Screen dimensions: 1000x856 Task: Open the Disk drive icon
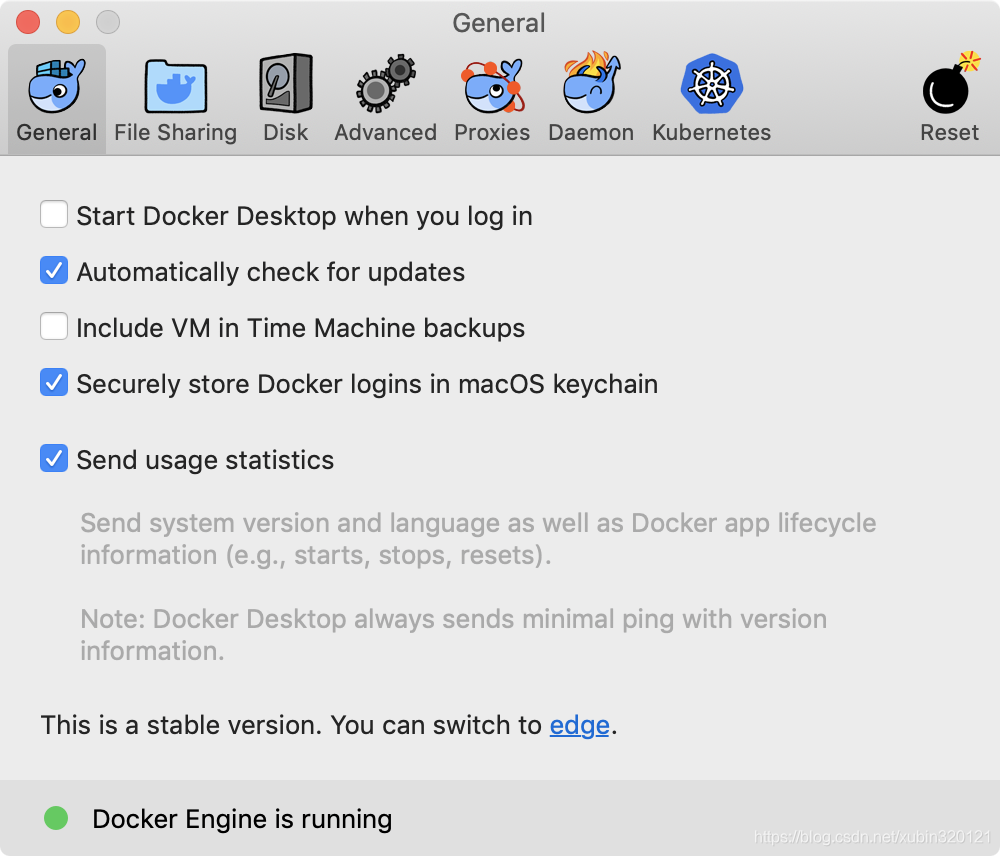coord(286,84)
